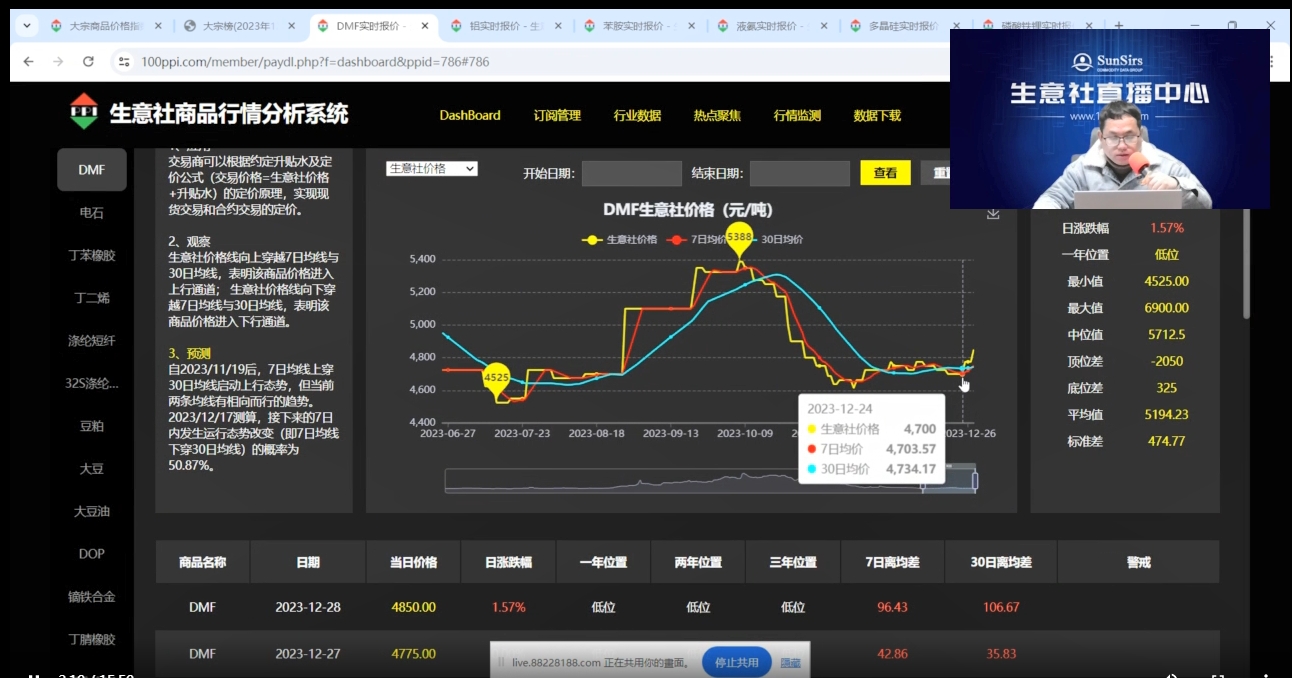
Task: Click the 日期 table column header
Action: tap(308, 562)
